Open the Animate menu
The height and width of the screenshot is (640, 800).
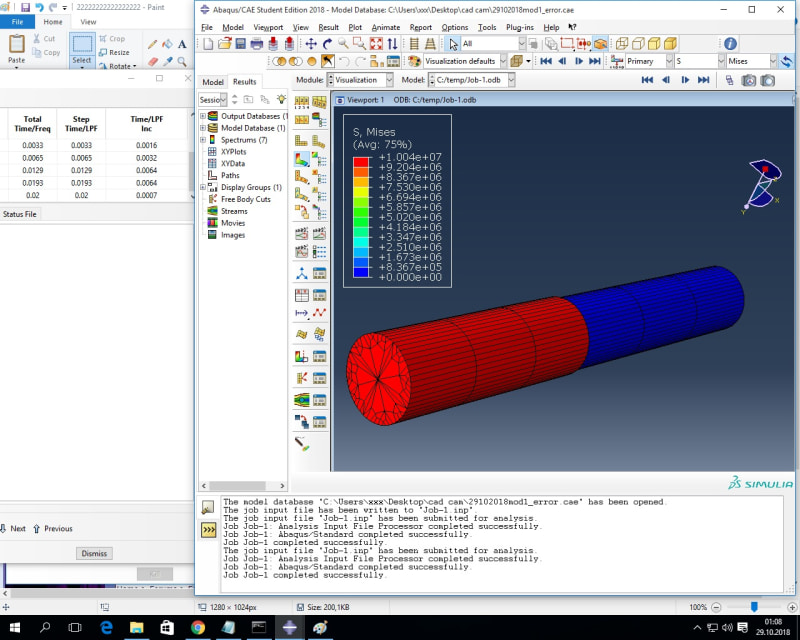(x=386, y=27)
